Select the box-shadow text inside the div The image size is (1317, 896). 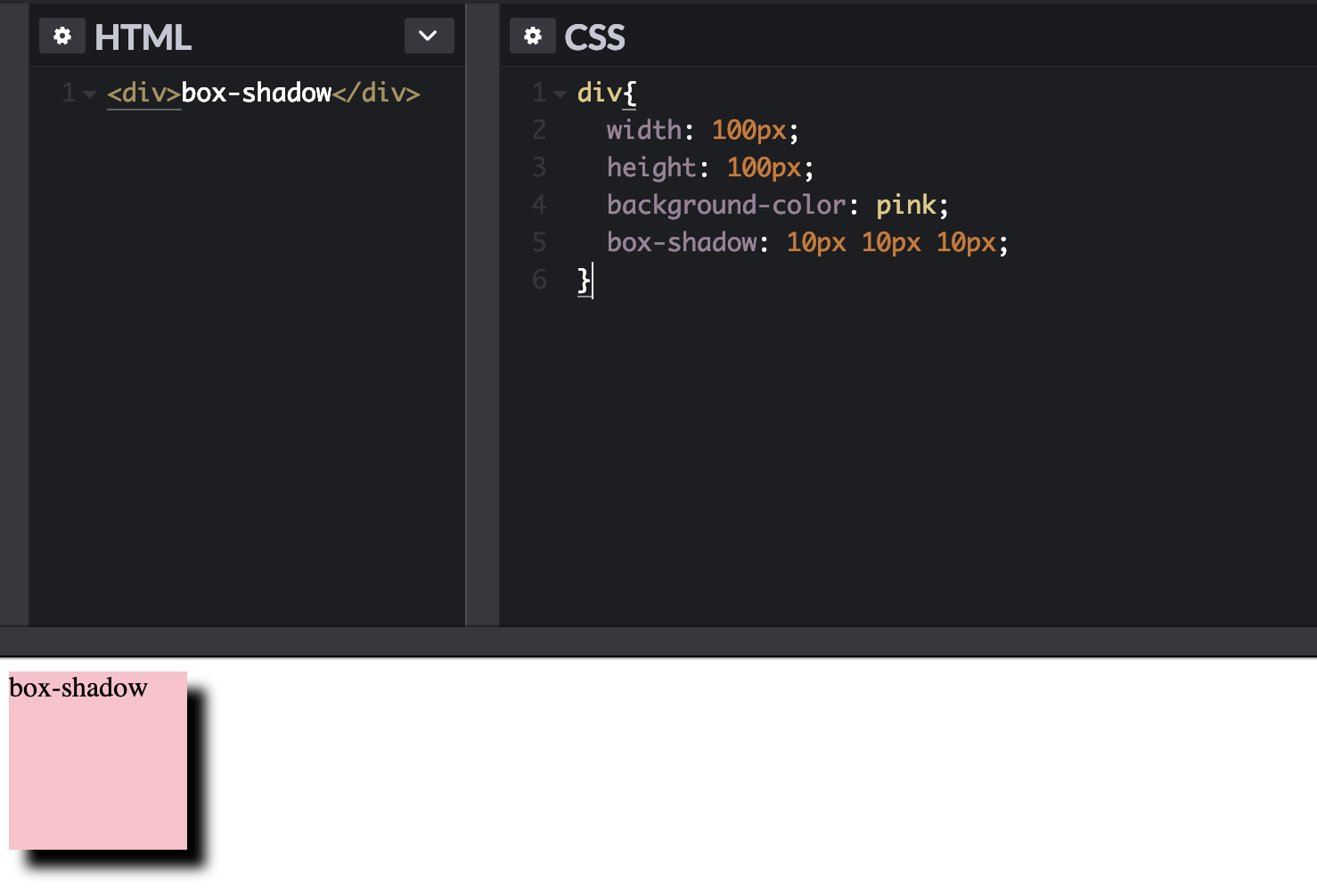(256, 93)
